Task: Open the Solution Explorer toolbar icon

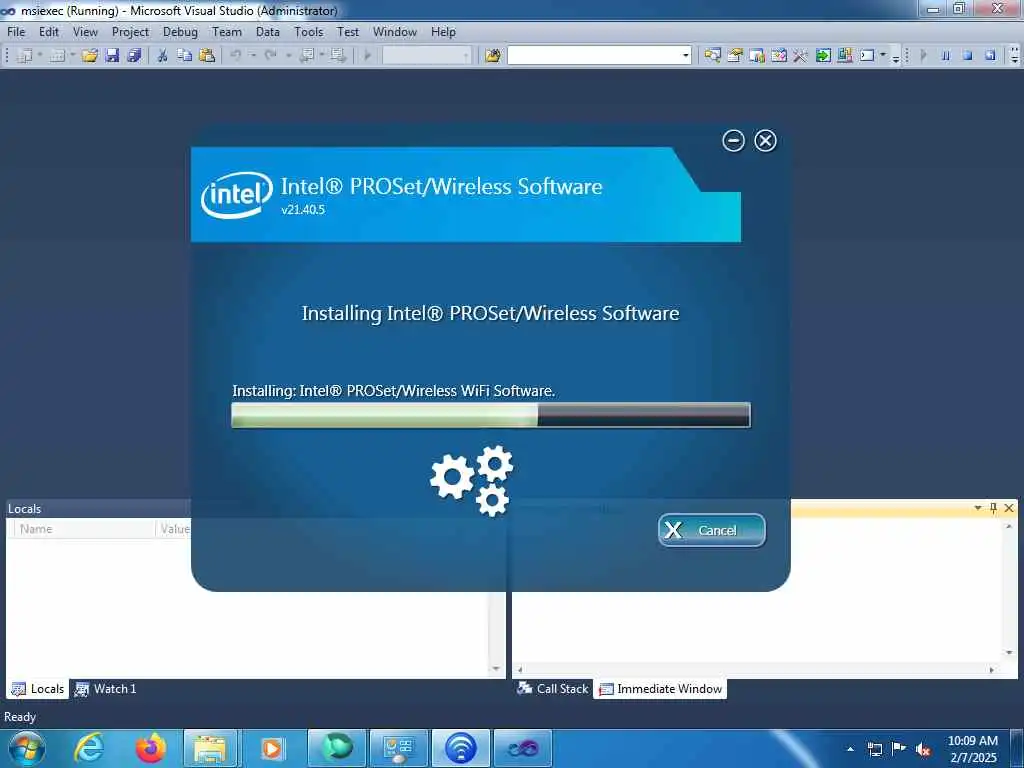Action: coord(712,56)
